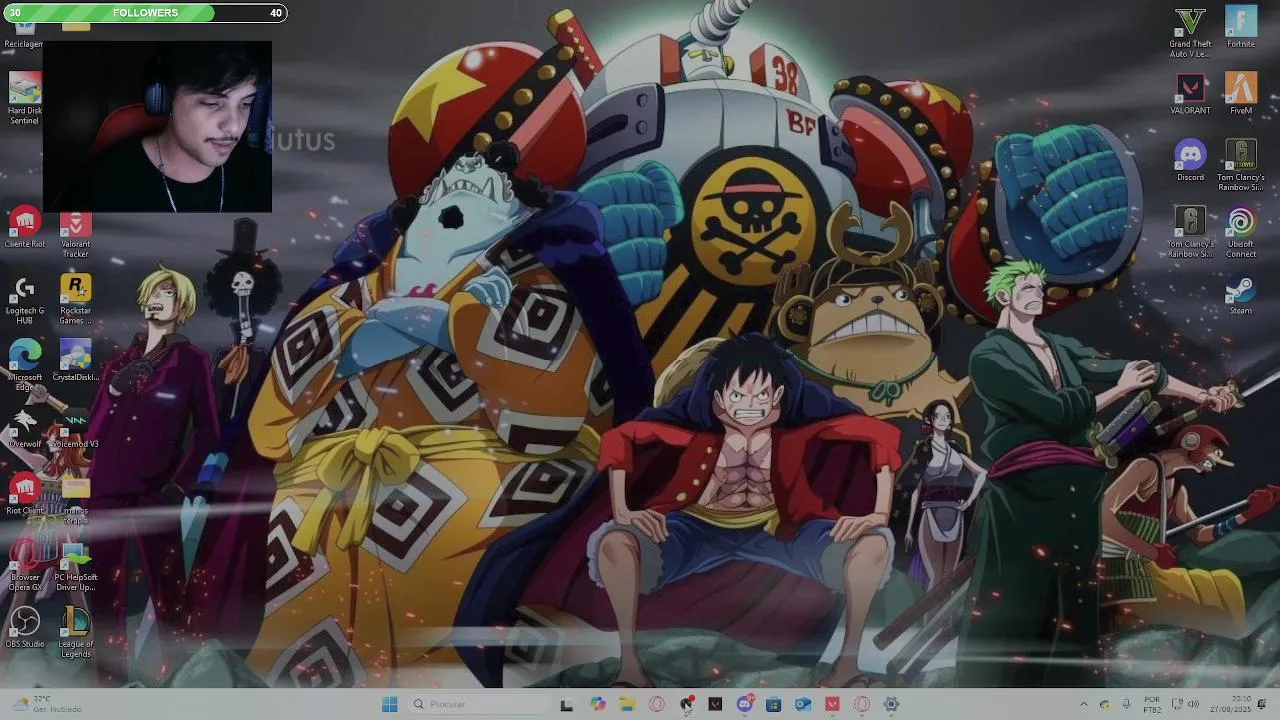
Task: Open OBS Studio taskbar icon
Action: pos(686,704)
